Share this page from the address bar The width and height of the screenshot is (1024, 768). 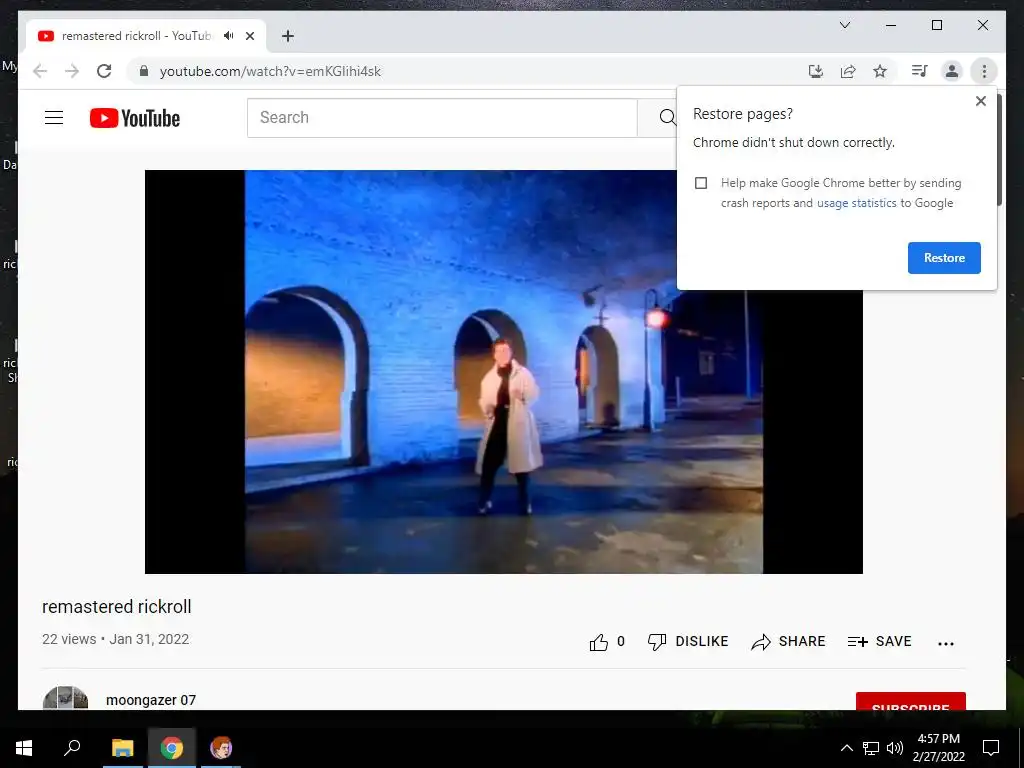point(848,71)
